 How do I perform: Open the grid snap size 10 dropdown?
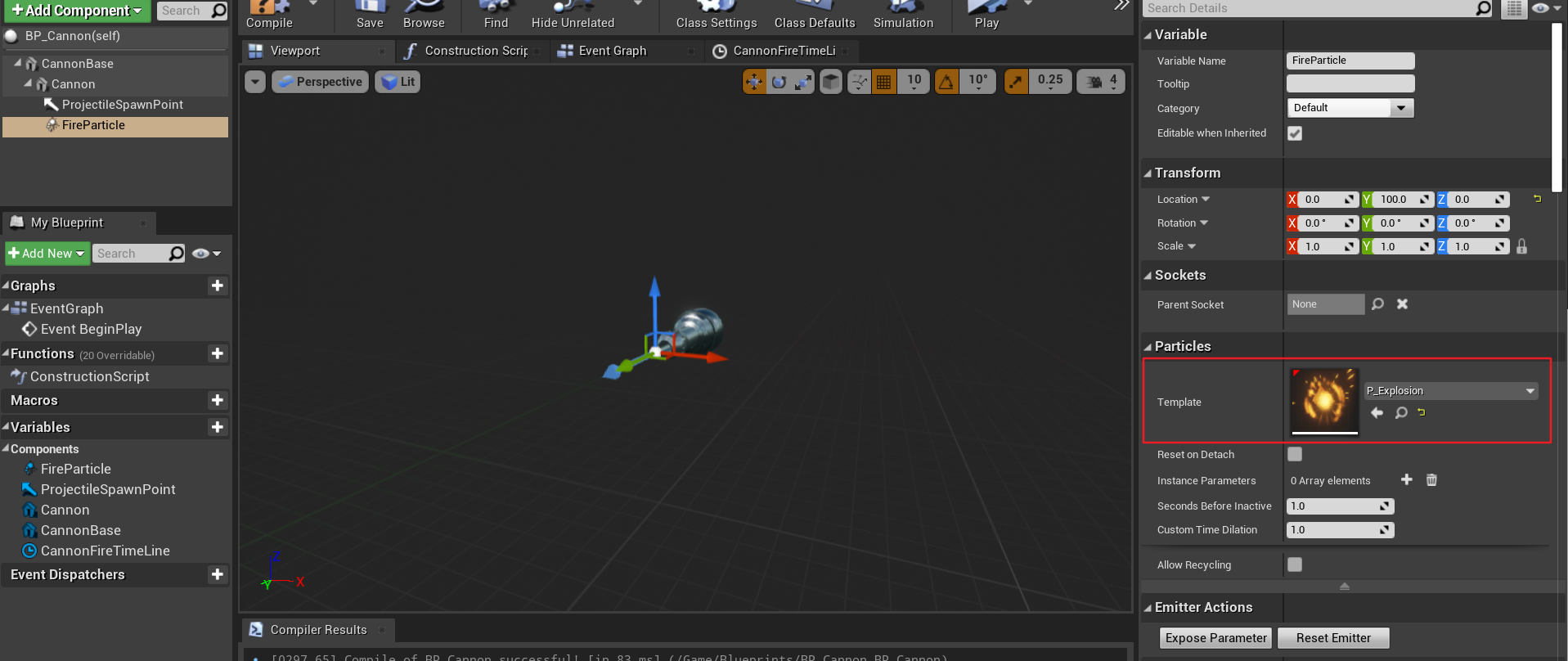(x=914, y=82)
